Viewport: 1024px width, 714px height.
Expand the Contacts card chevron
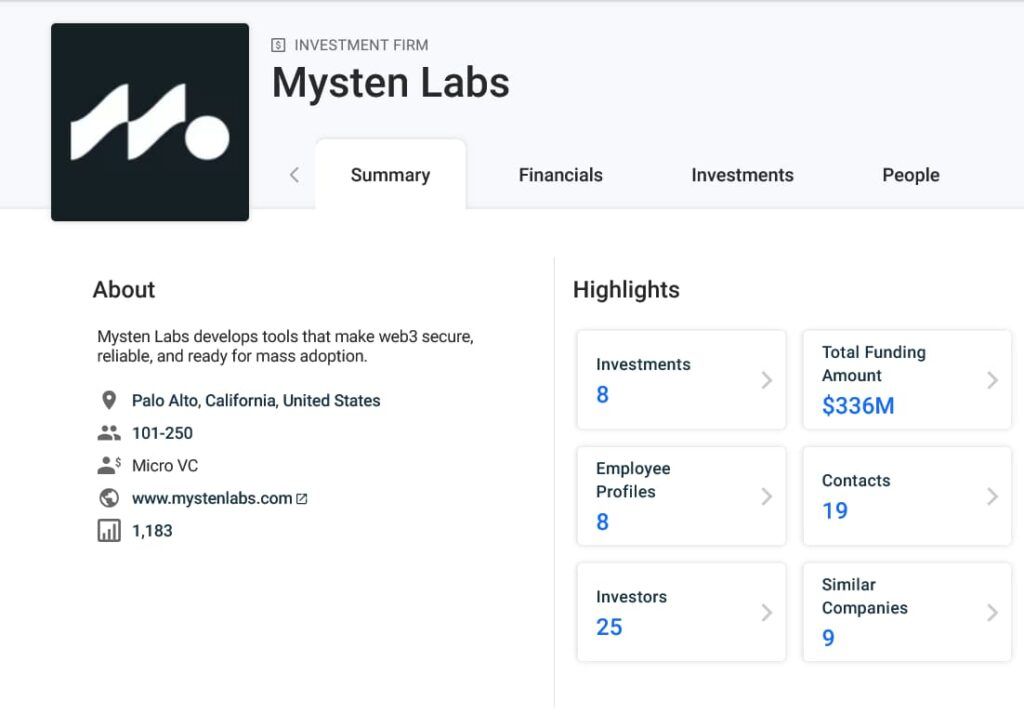992,496
